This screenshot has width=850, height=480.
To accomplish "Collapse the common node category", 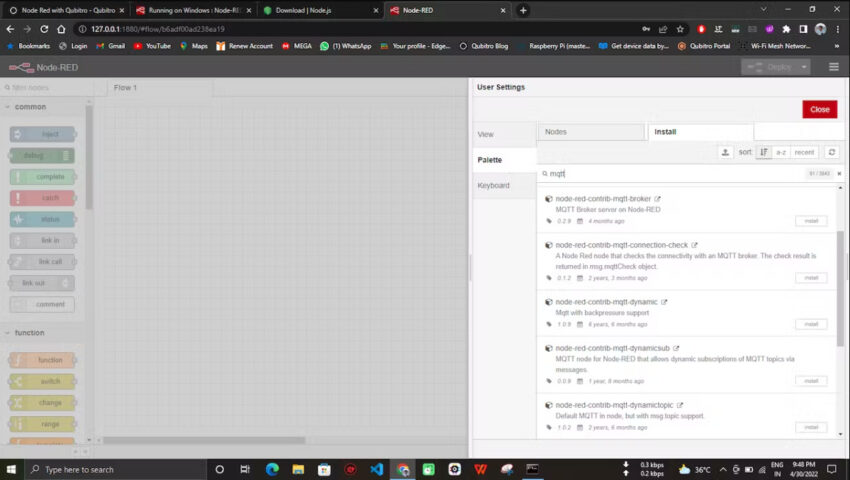I will tap(30, 107).
